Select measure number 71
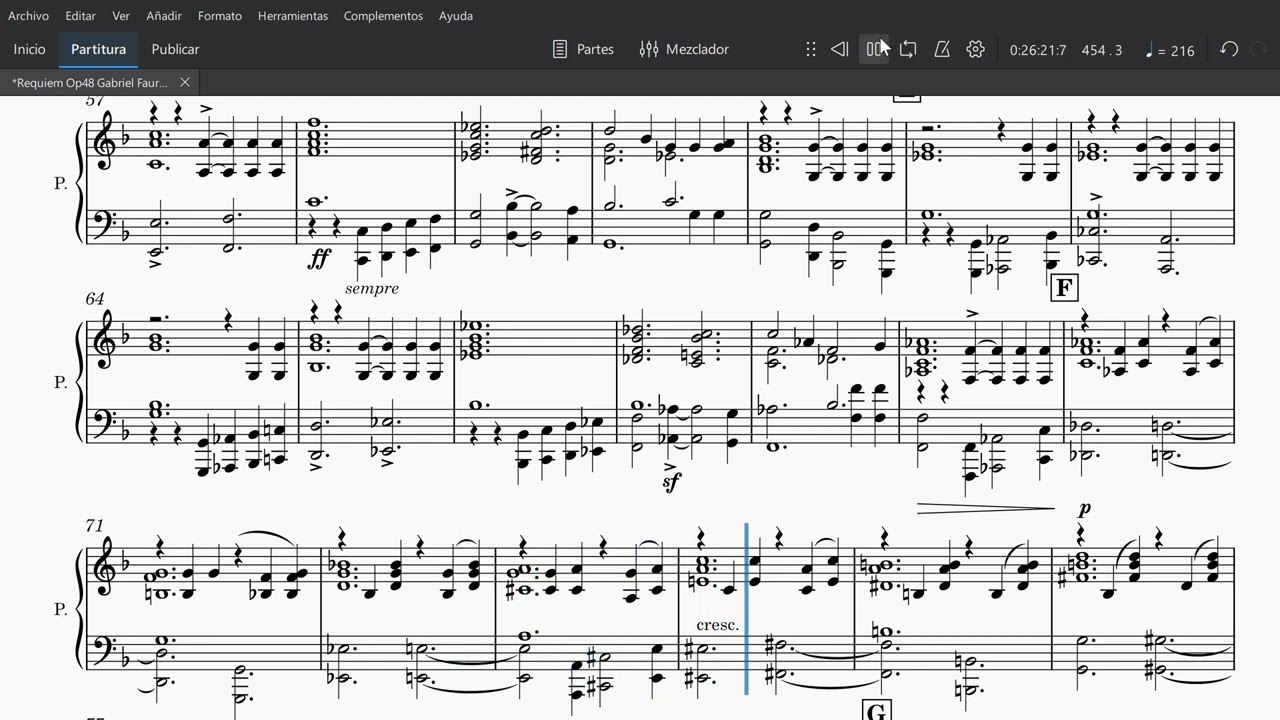This screenshot has width=1280, height=720. (x=94, y=525)
